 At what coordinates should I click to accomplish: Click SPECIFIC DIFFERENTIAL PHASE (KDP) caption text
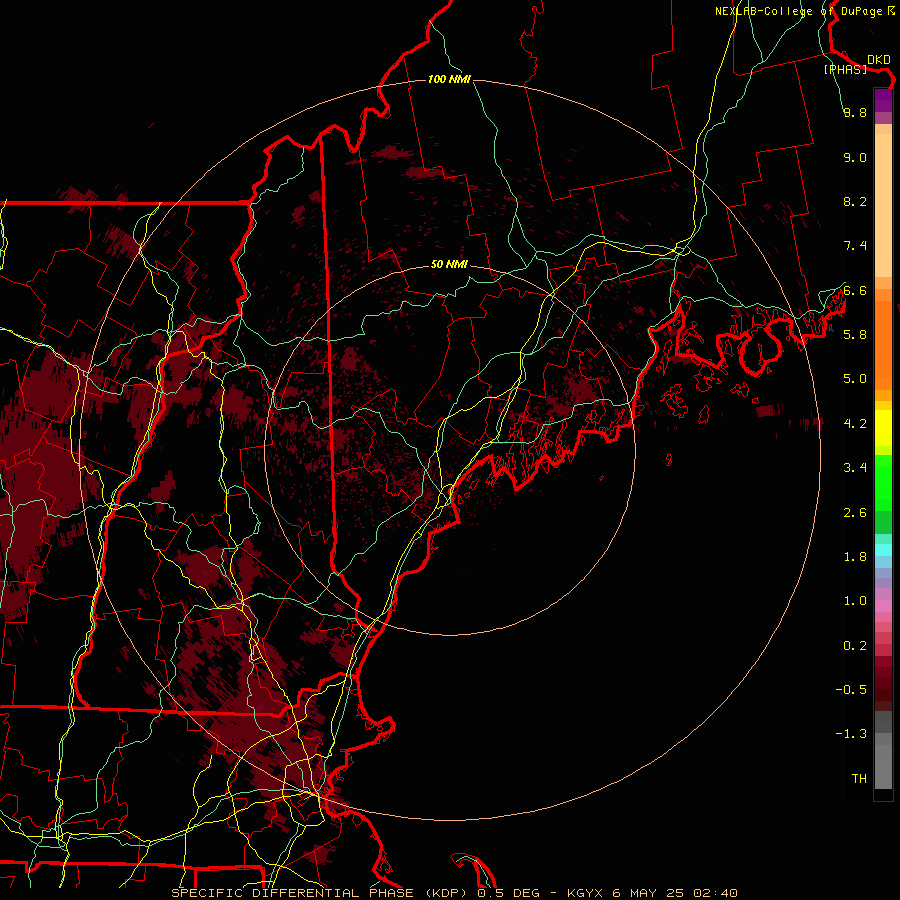319,893
